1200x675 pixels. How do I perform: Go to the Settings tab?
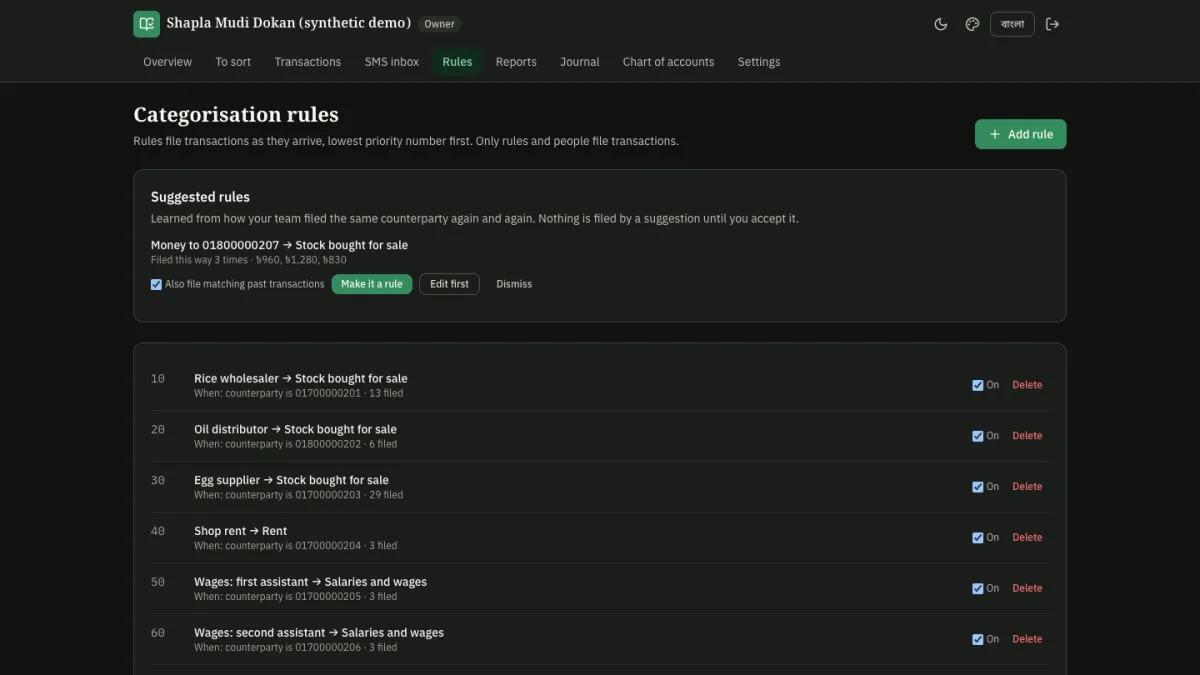pyautogui.click(x=759, y=62)
